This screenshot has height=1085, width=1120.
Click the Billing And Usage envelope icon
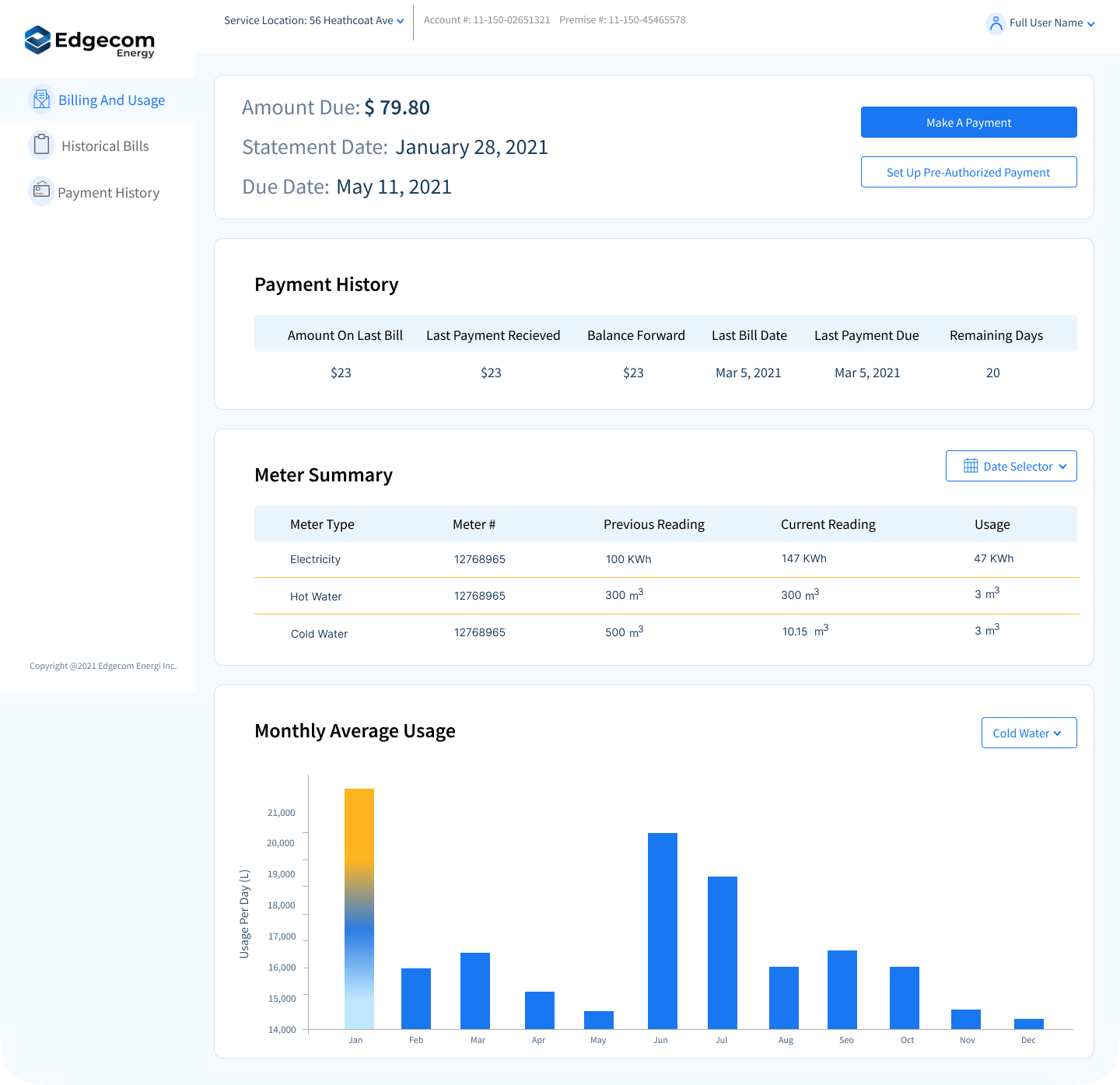(x=41, y=100)
